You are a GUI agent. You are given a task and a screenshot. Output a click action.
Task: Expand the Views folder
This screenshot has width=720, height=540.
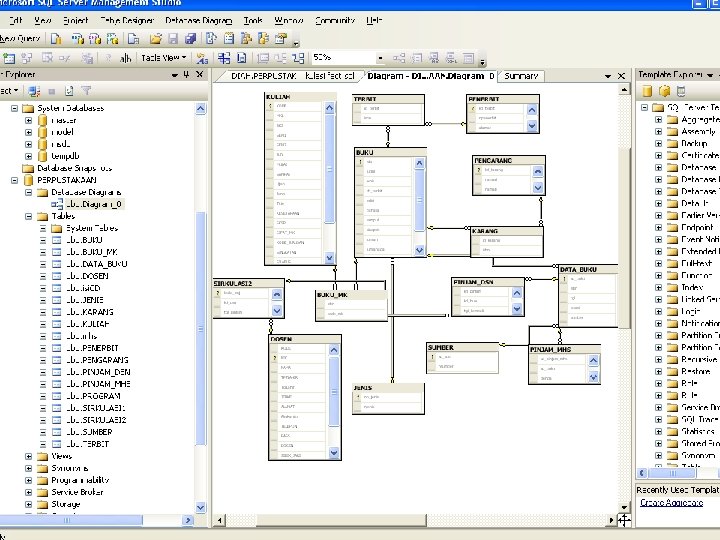point(28,456)
